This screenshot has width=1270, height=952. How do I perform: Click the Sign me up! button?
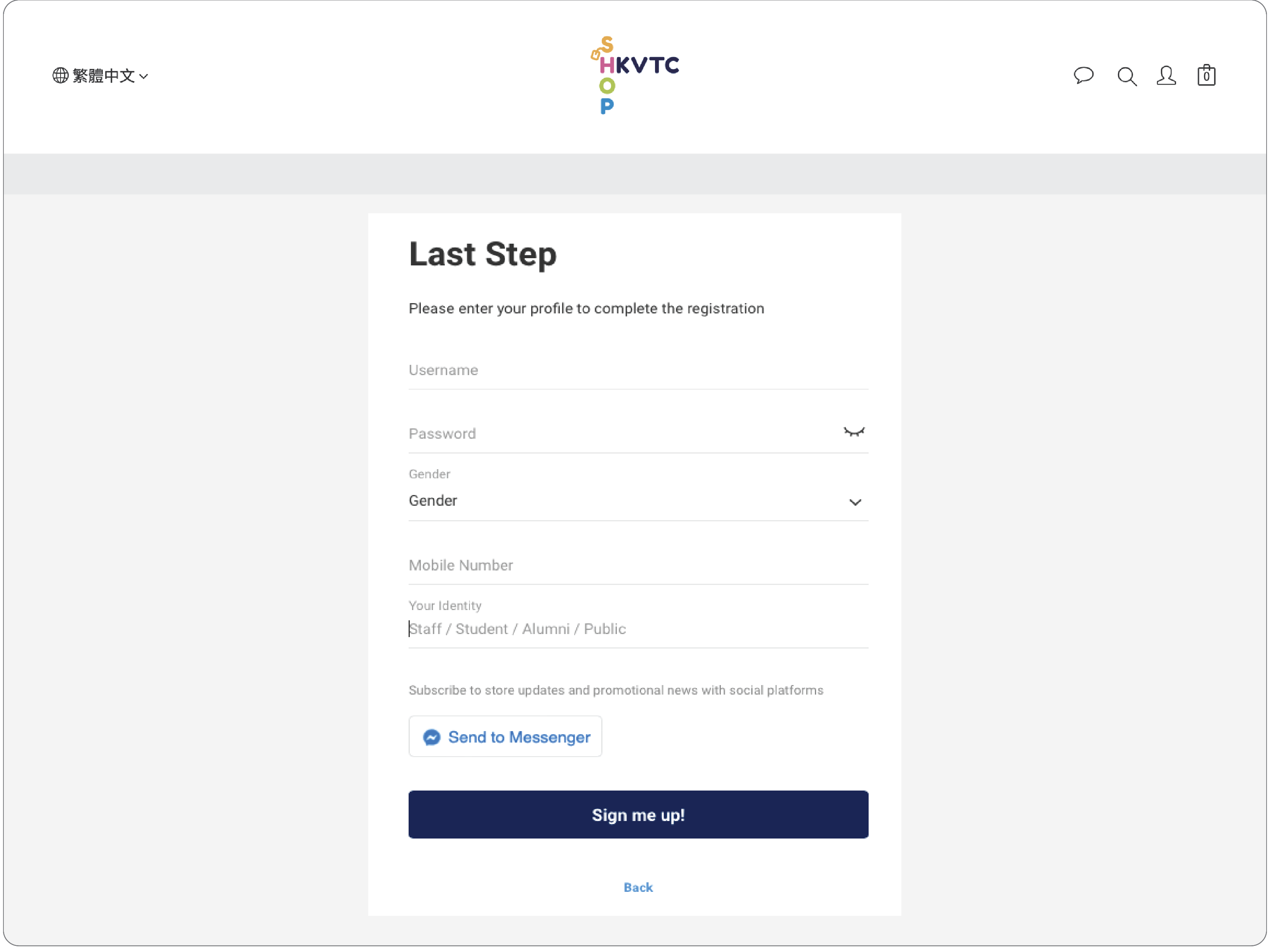pyautogui.click(x=638, y=814)
